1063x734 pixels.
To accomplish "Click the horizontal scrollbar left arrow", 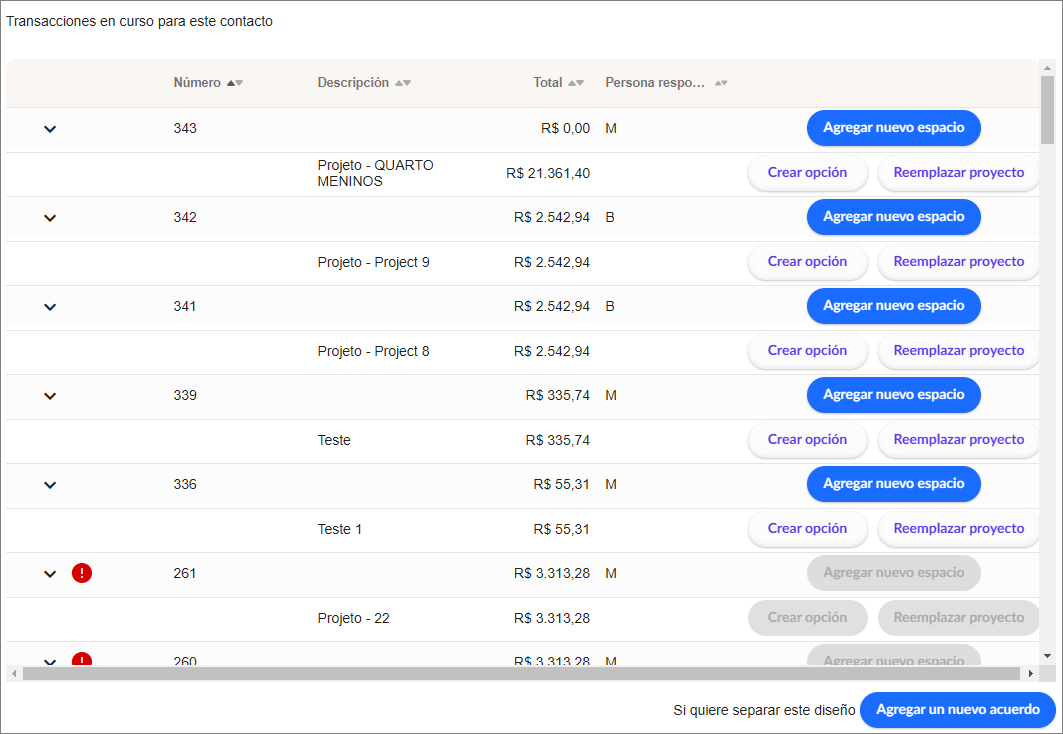I will pyautogui.click(x=14, y=673).
